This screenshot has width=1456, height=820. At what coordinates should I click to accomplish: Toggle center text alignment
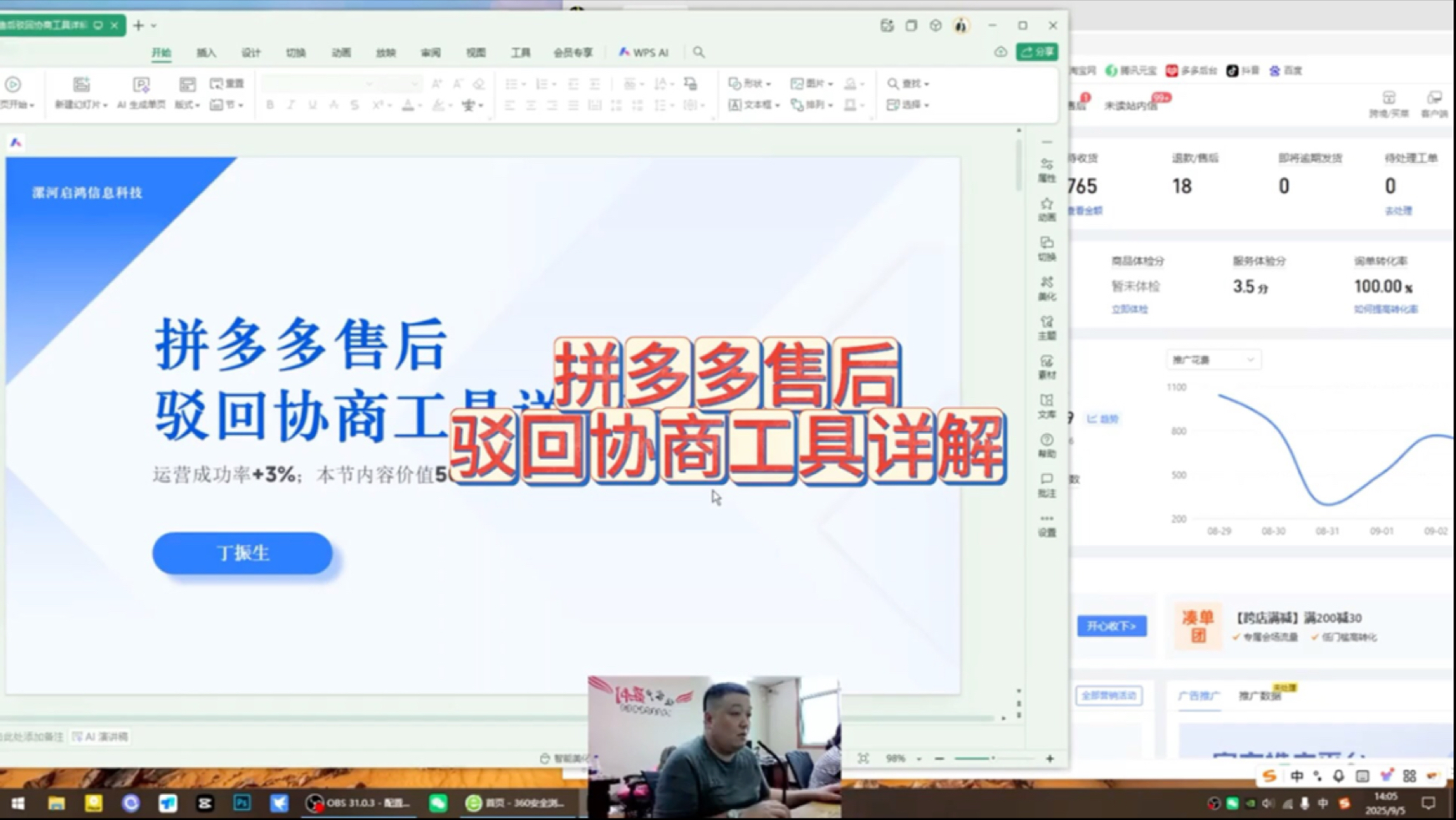click(531, 105)
